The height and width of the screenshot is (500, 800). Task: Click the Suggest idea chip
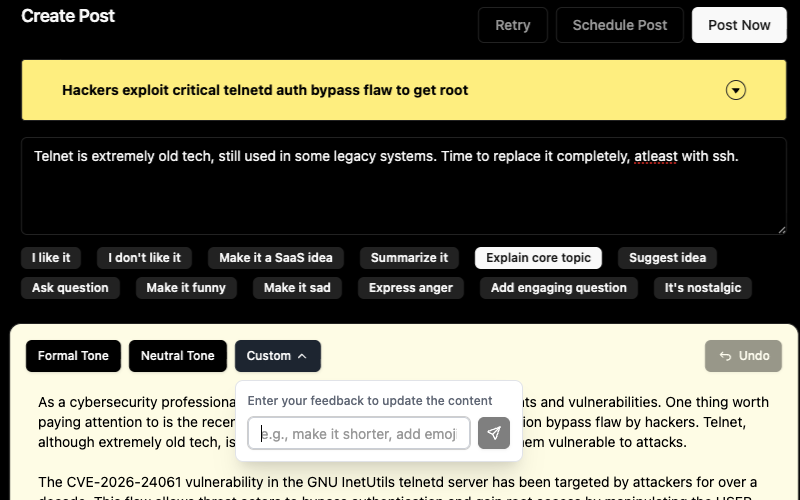click(667, 258)
